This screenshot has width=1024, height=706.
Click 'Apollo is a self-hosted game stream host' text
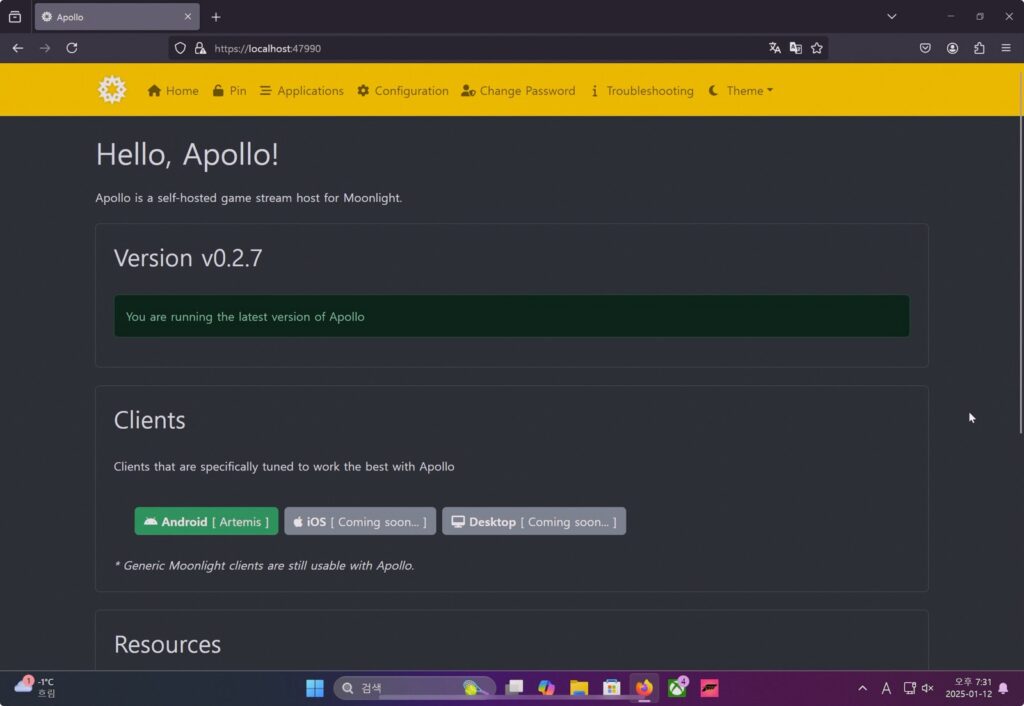click(x=249, y=198)
